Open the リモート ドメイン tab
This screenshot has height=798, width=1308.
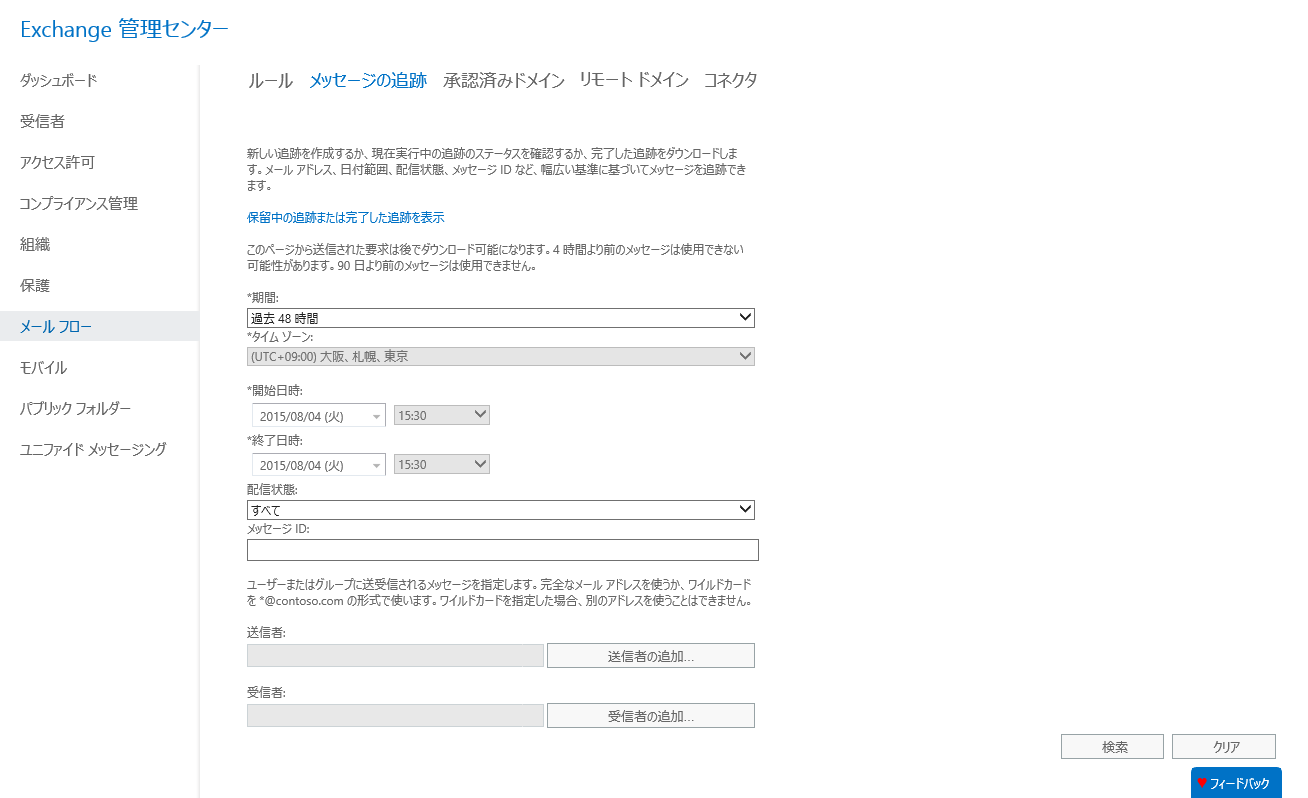tap(631, 80)
